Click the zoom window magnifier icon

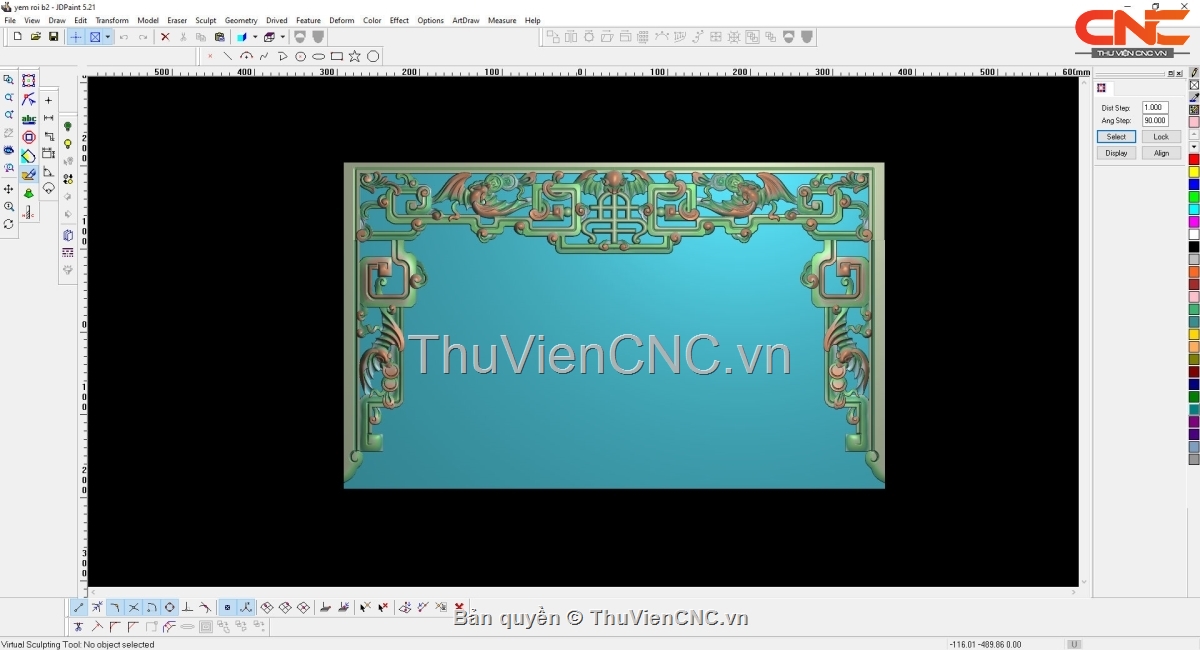click(9, 80)
